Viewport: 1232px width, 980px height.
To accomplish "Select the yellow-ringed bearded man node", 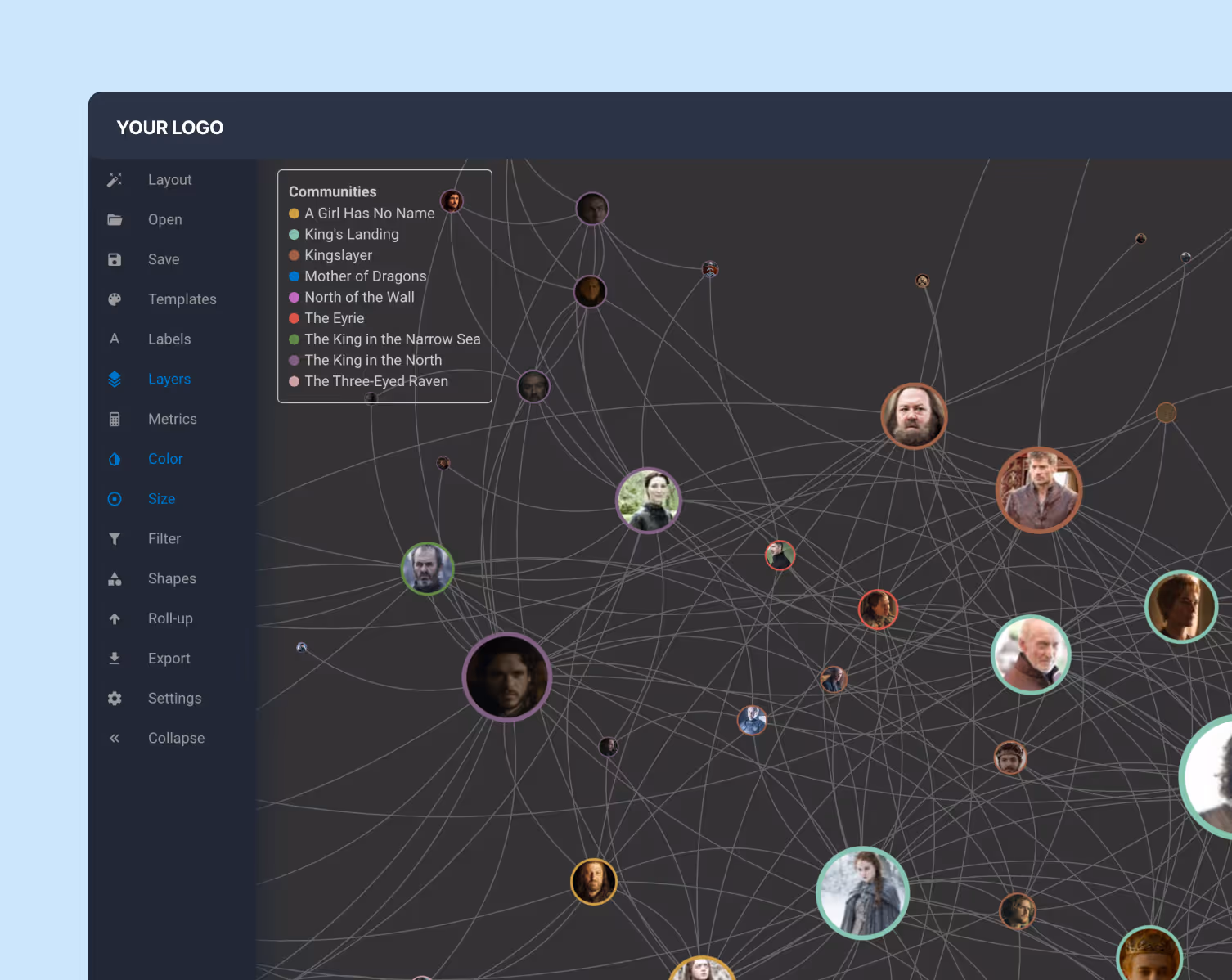I will click(594, 882).
